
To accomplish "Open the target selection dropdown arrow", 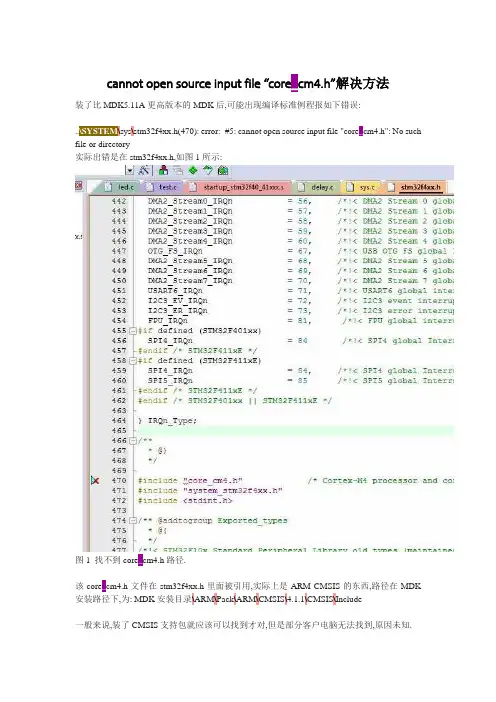I will pos(129,170).
